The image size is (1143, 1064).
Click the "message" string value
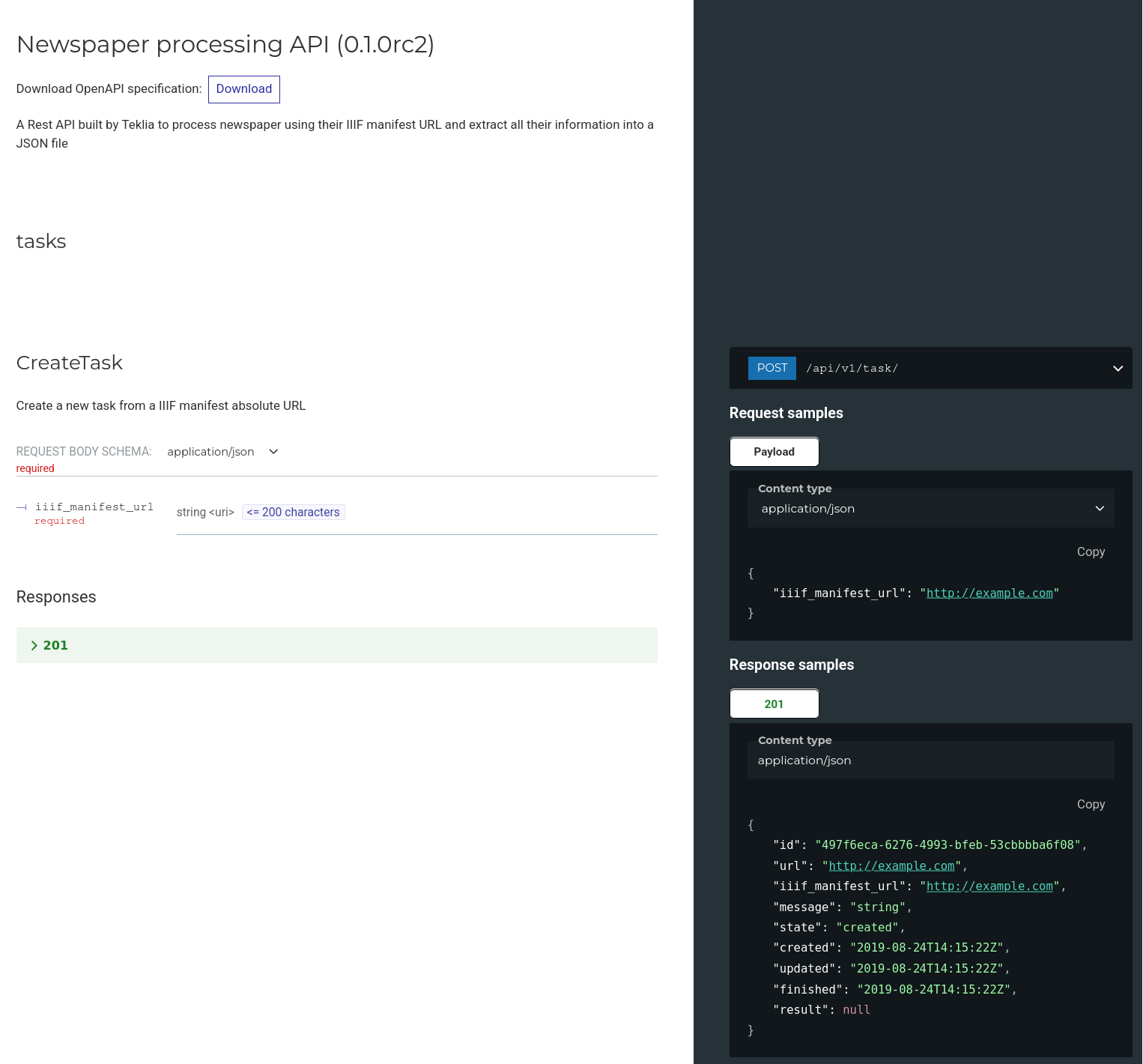[x=877, y=907]
